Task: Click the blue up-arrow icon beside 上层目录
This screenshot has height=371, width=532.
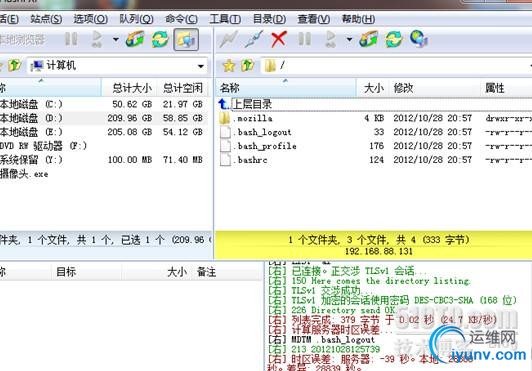Action: point(224,104)
